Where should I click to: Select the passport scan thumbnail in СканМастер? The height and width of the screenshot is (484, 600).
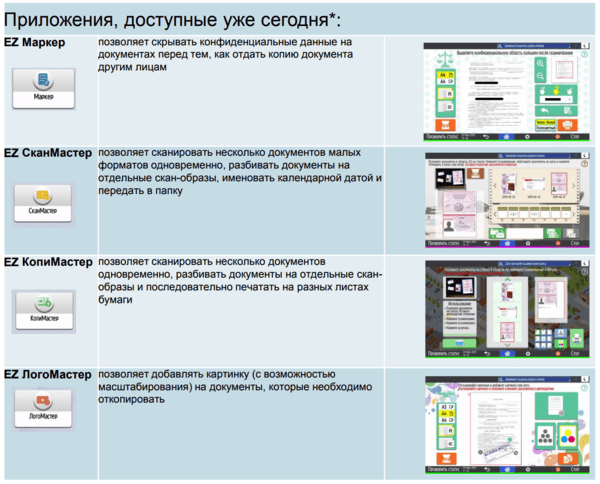[559, 184]
